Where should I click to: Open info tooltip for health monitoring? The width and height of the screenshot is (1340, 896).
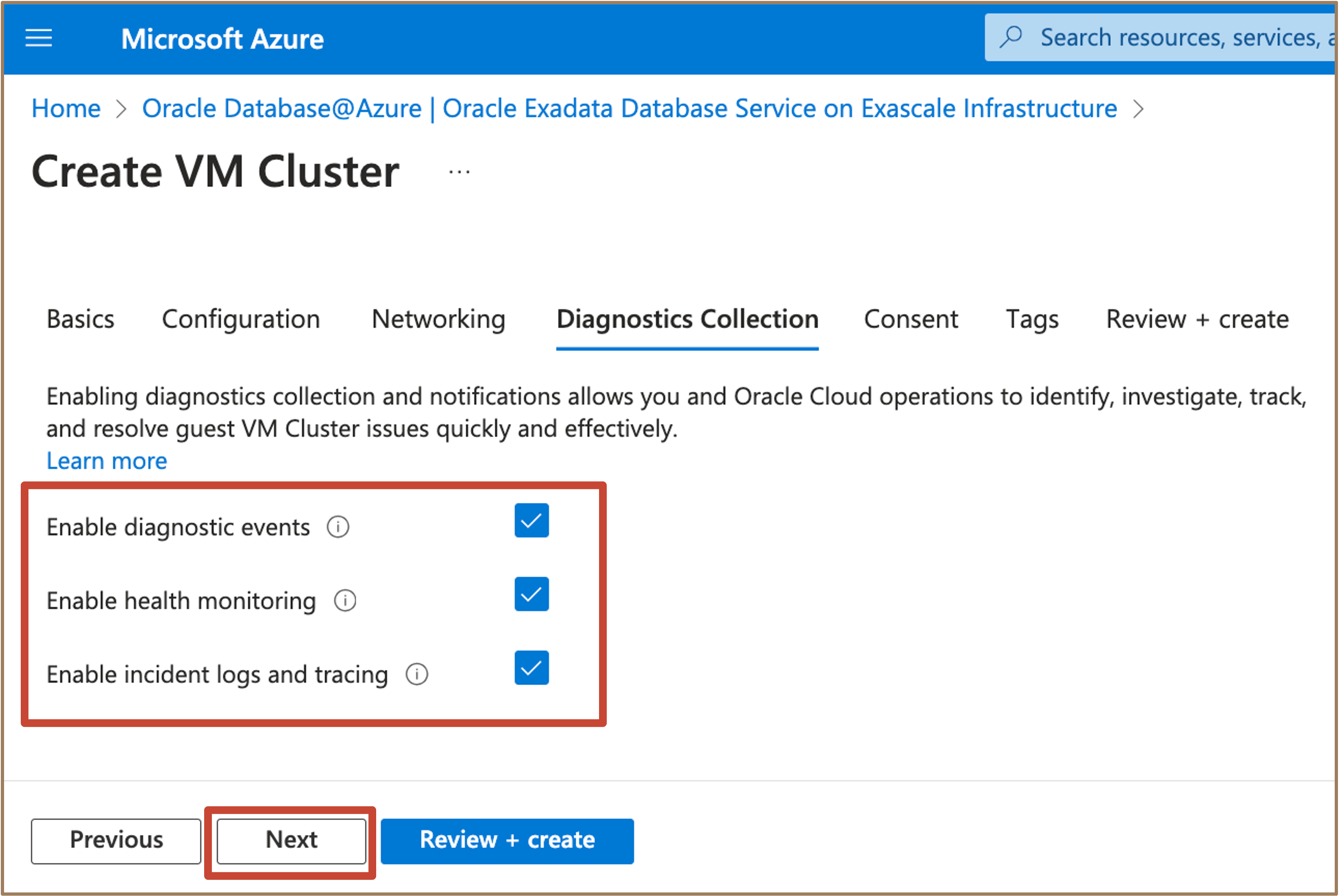tap(345, 600)
